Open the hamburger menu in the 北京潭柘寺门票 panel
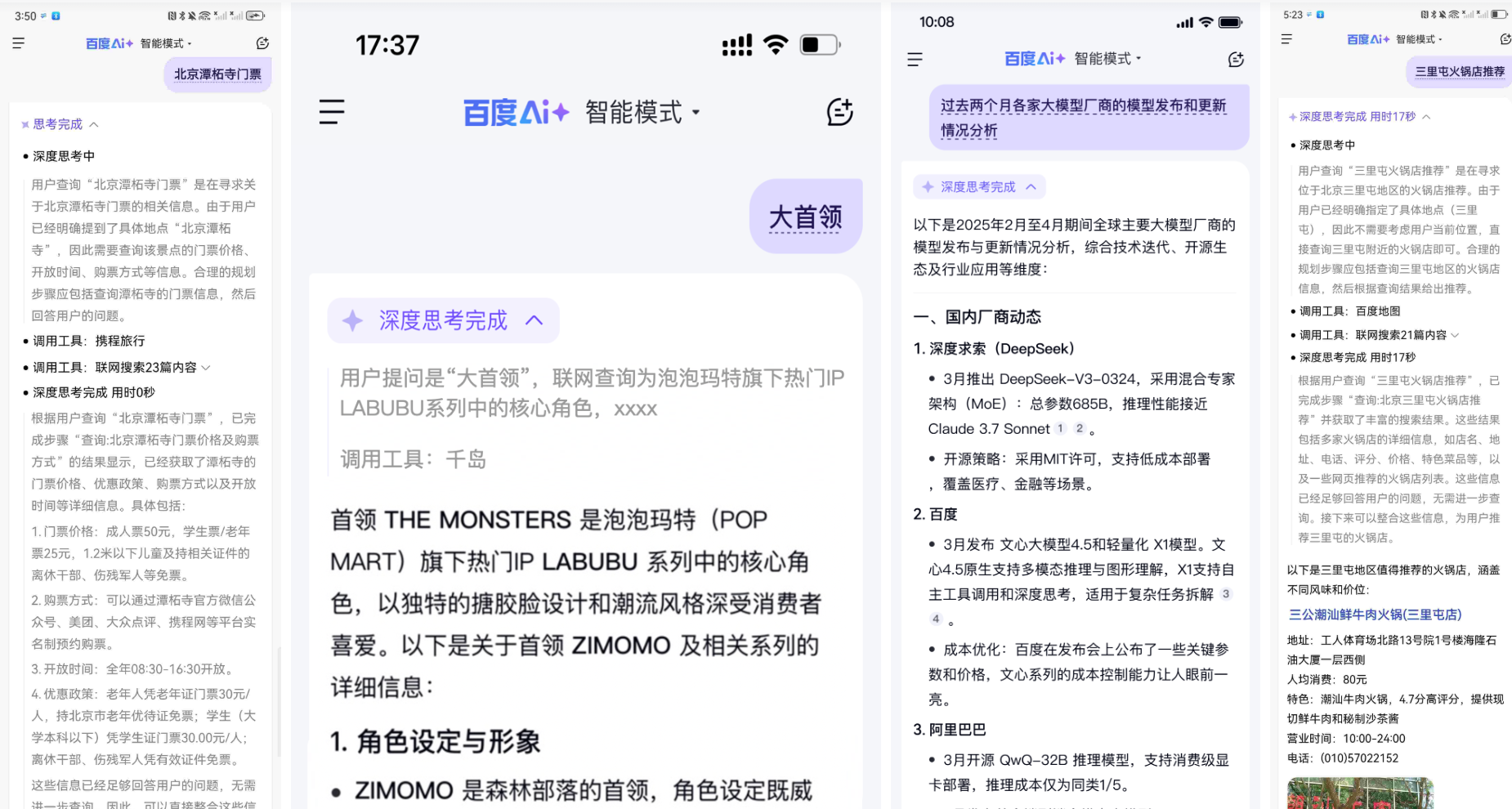 click(x=18, y=43)
